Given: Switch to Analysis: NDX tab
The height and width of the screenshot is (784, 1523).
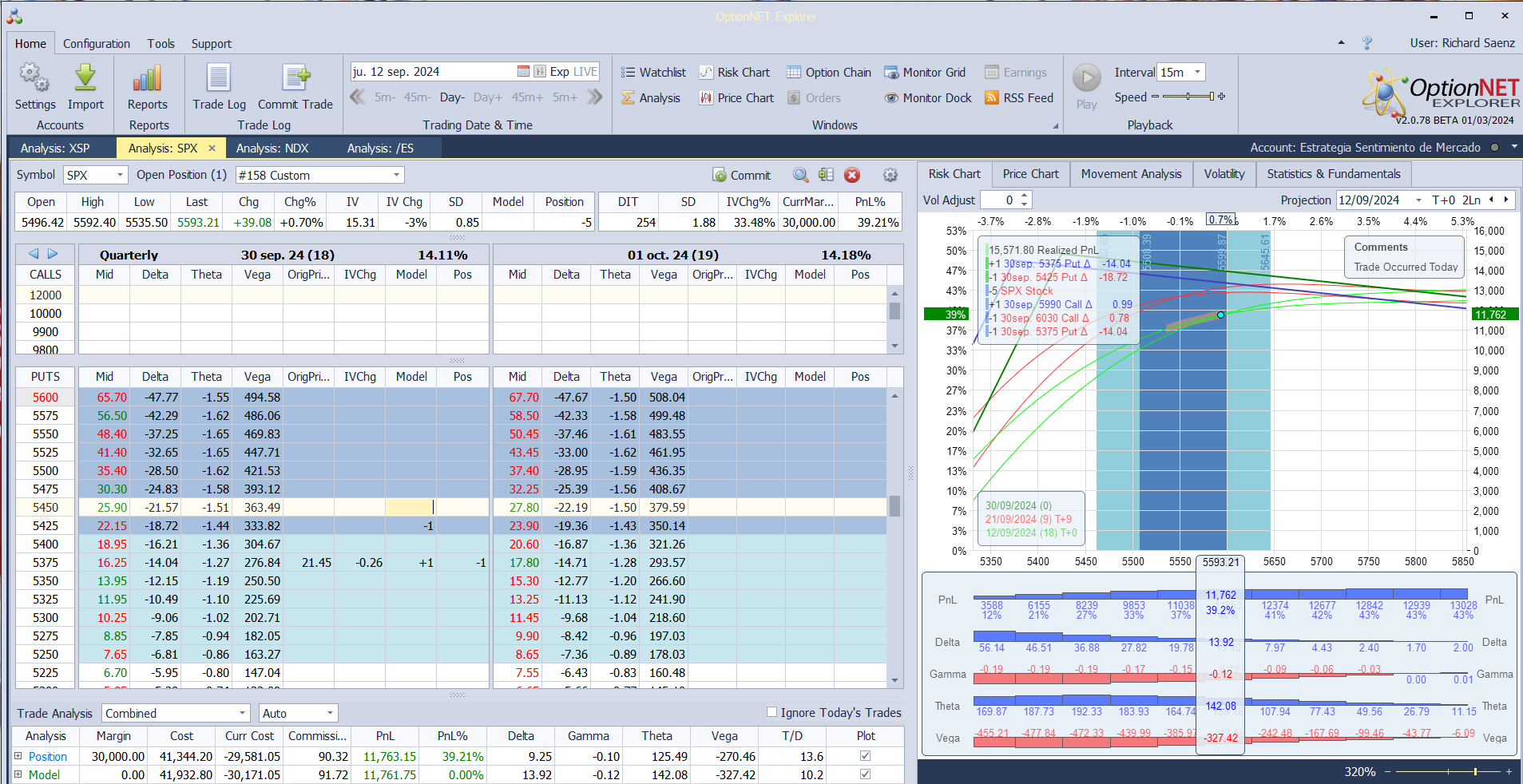Looking at the screenshot, I should pos(272,148).
